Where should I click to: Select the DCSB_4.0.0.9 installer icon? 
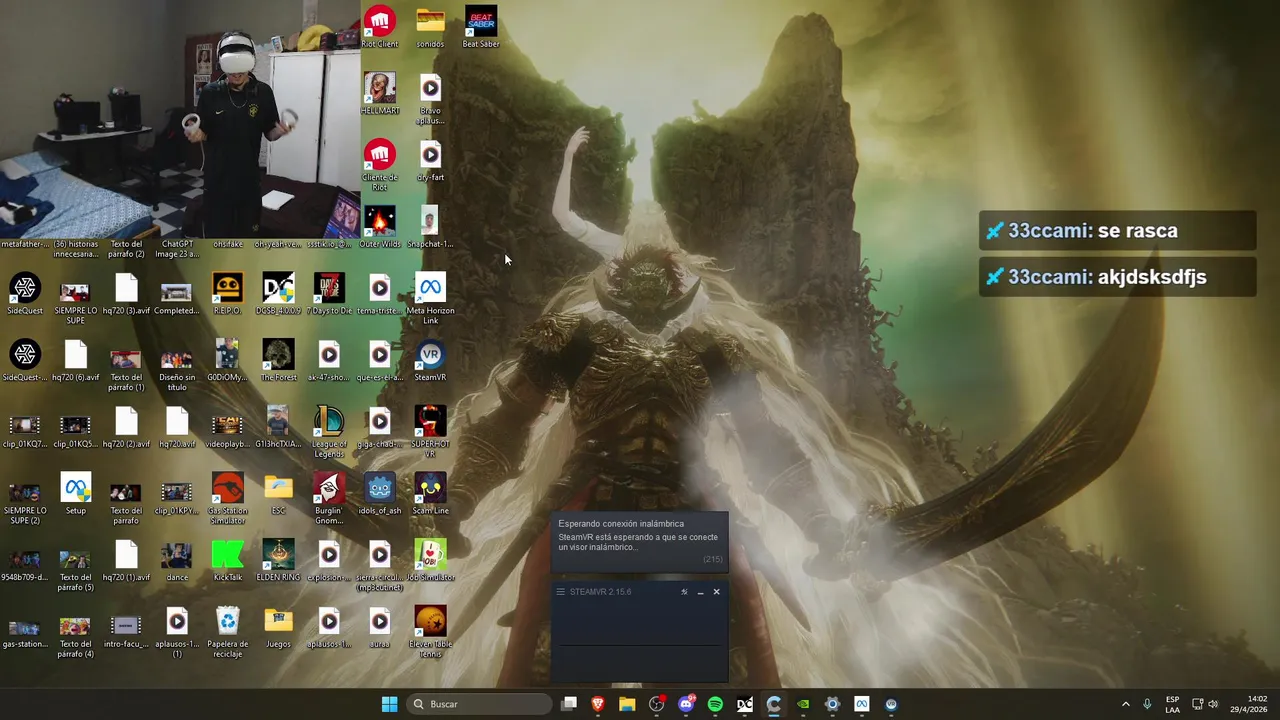(x=278, y=293)
